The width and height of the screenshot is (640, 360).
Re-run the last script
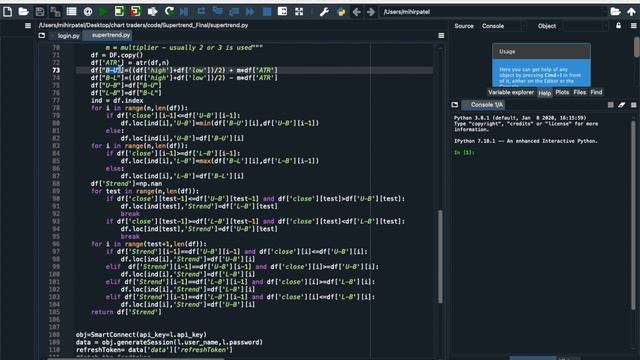(x=169, y=12)
